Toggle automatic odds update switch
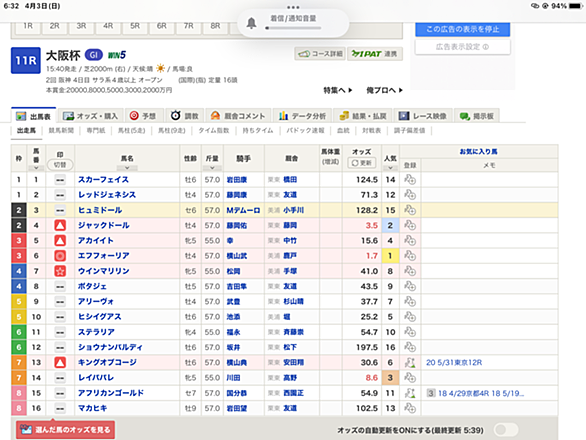The image size is (586, 440). point(505,430)
